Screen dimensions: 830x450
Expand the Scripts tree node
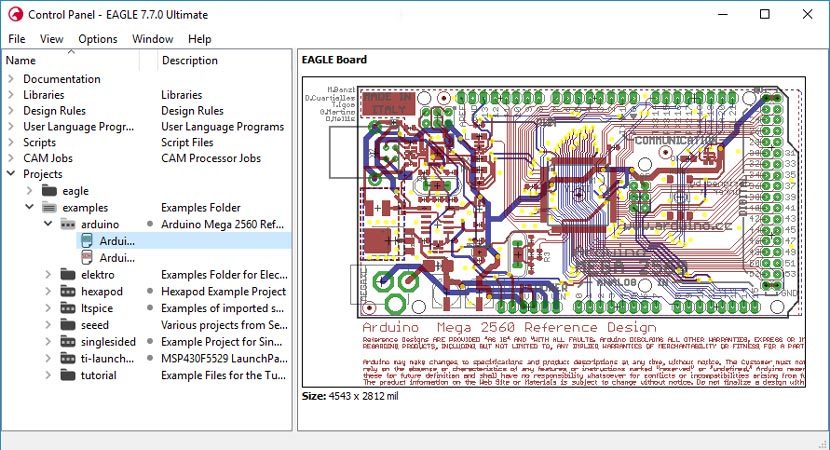tap(11, 142)
